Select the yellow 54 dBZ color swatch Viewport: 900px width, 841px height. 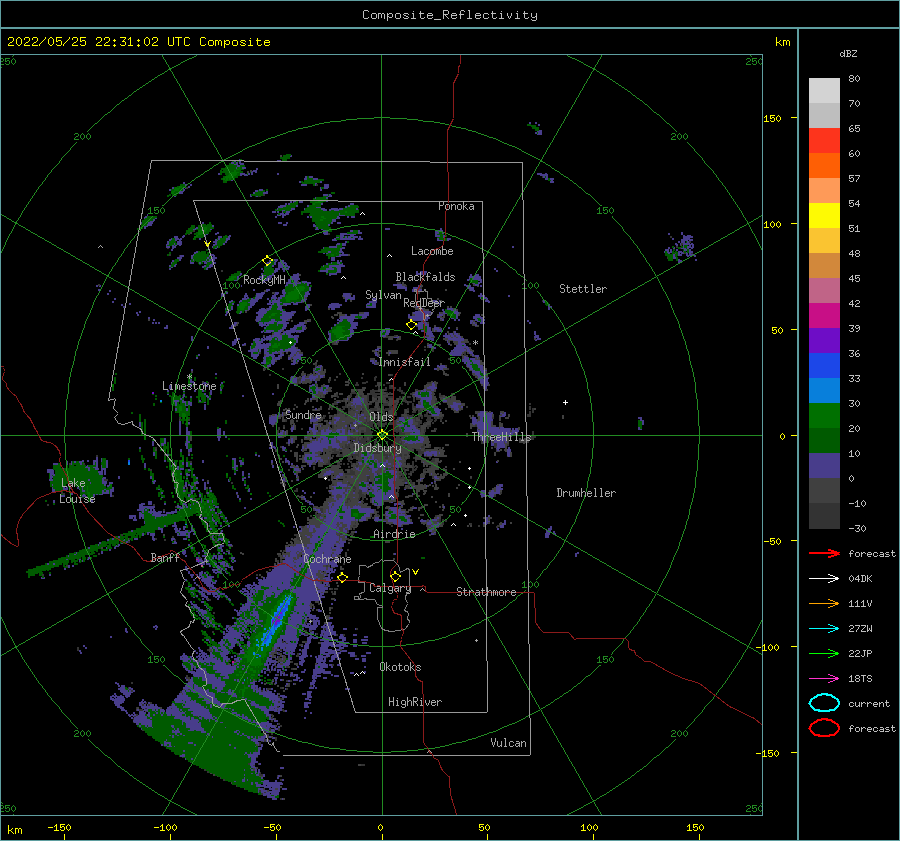[824, 215]
